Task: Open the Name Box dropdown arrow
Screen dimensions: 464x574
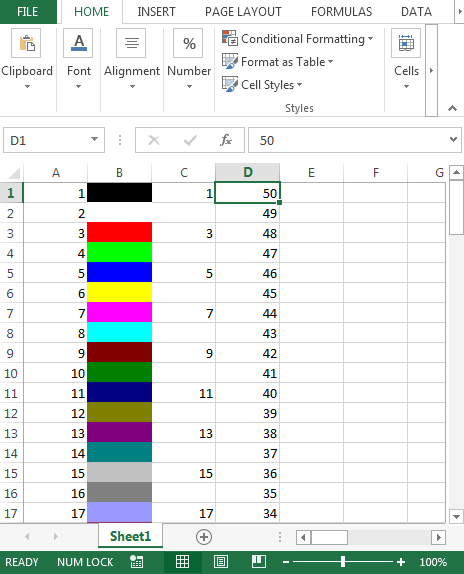Action: (94, 139)
